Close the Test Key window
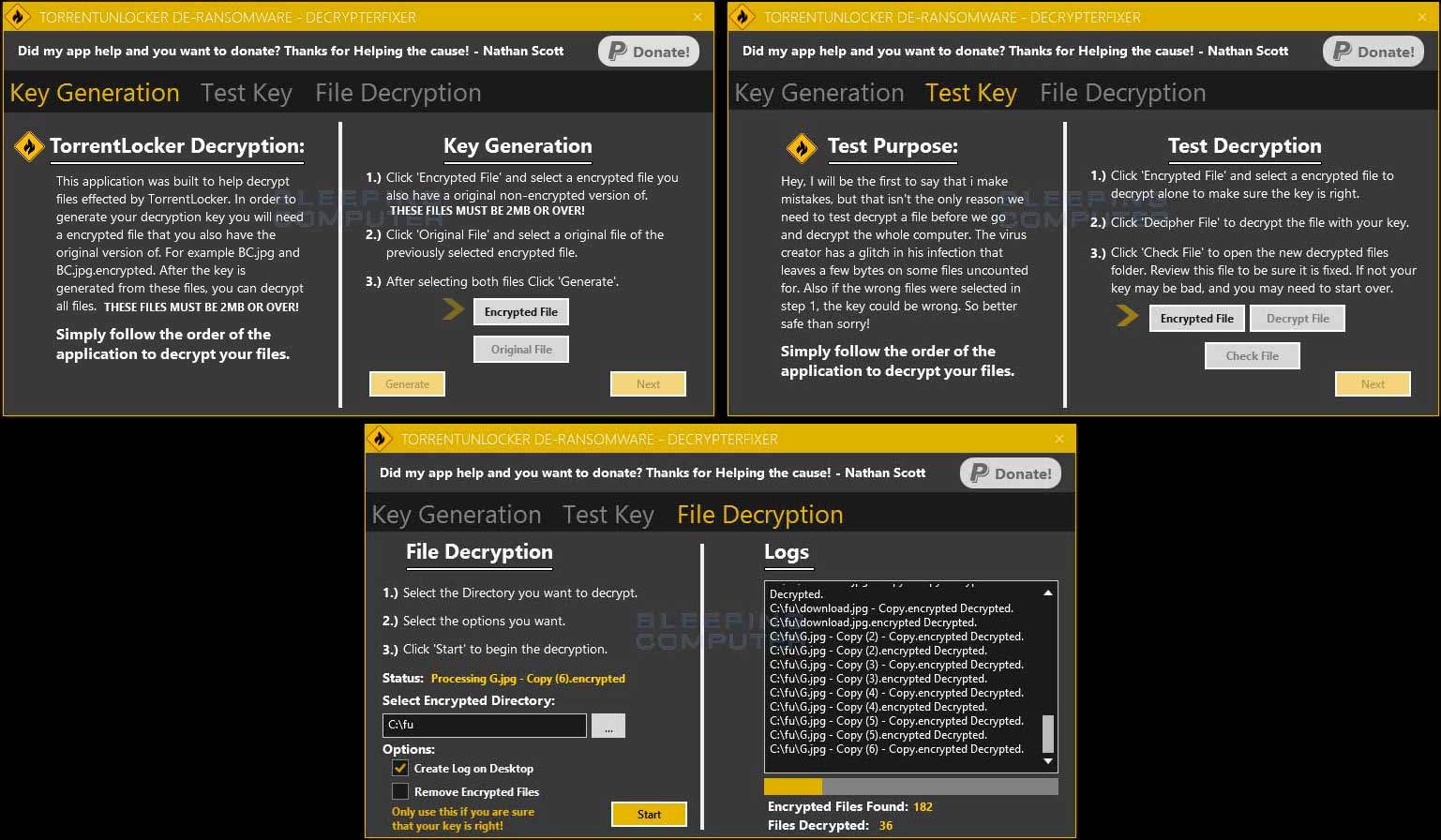Screen dimensions: 1441x840 [1422, 17]
